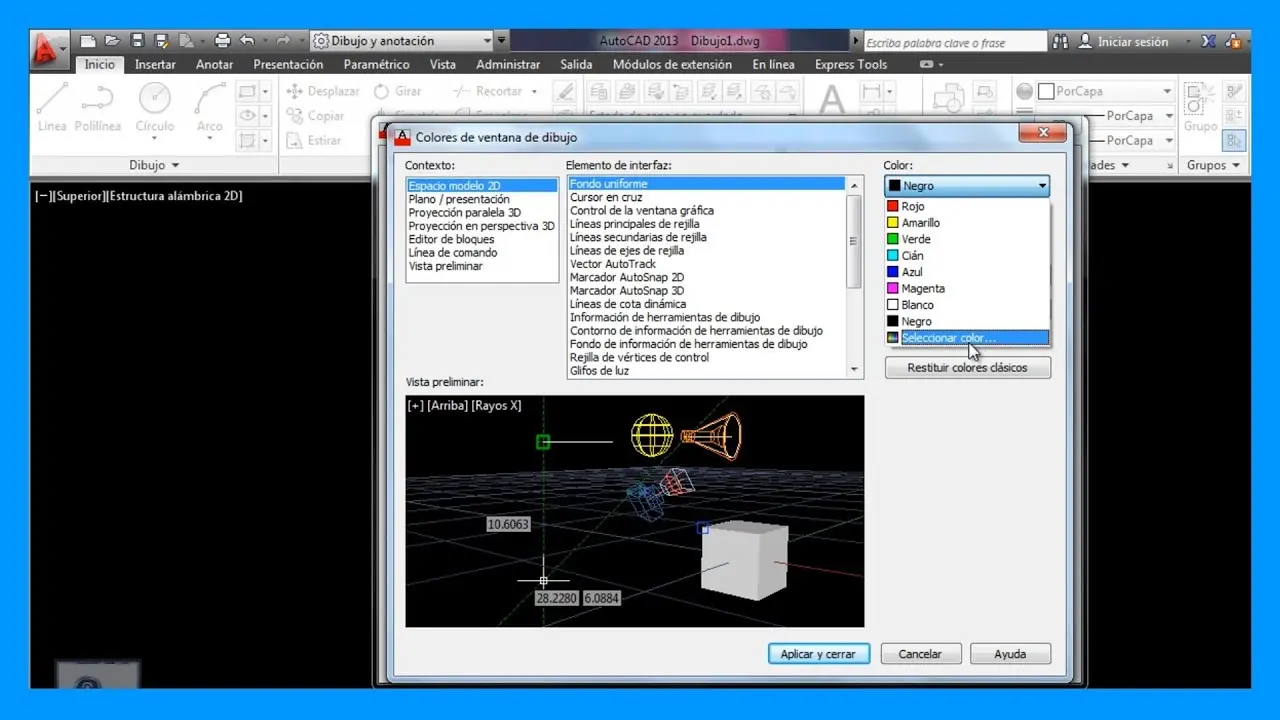Select Línea de comando context
The height and width of the screenshot is (720, 1280).
(482, 253)
